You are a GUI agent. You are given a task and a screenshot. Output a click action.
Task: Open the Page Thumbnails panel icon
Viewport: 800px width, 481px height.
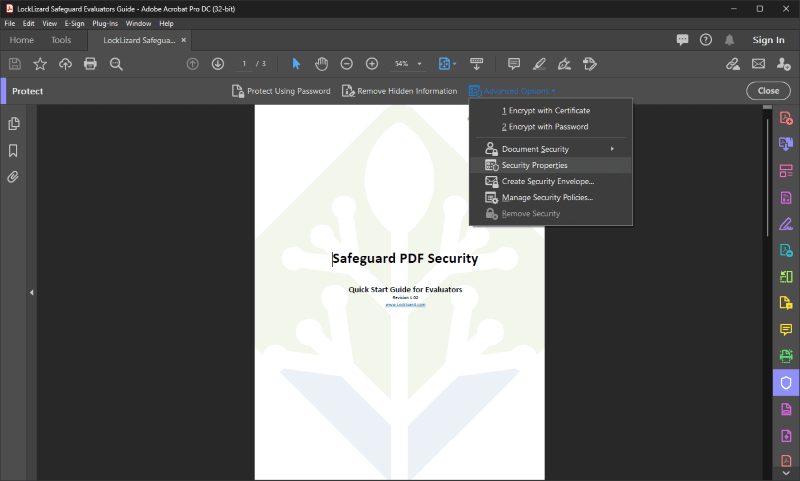click(x=14, y=123)
